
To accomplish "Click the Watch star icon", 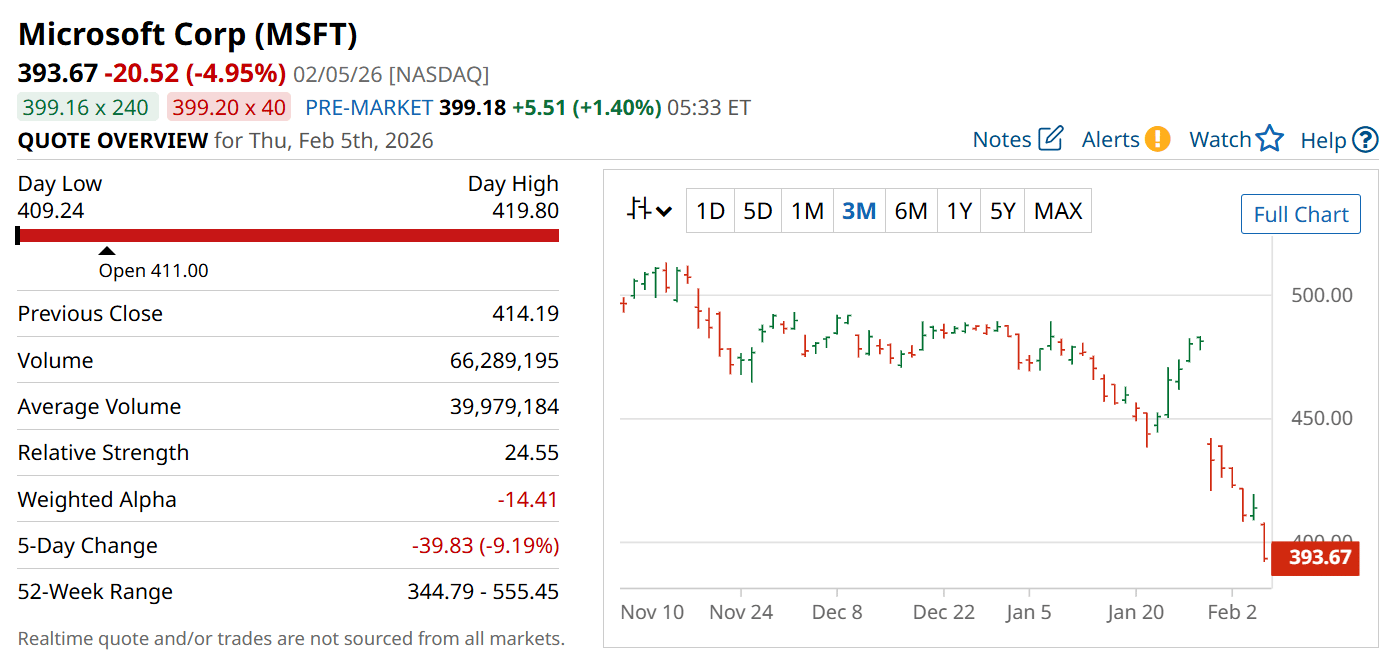I will [1269, 139].
